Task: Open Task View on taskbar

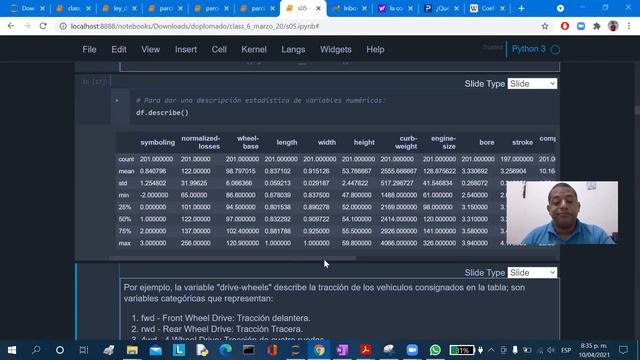Action: click(84, 350)
